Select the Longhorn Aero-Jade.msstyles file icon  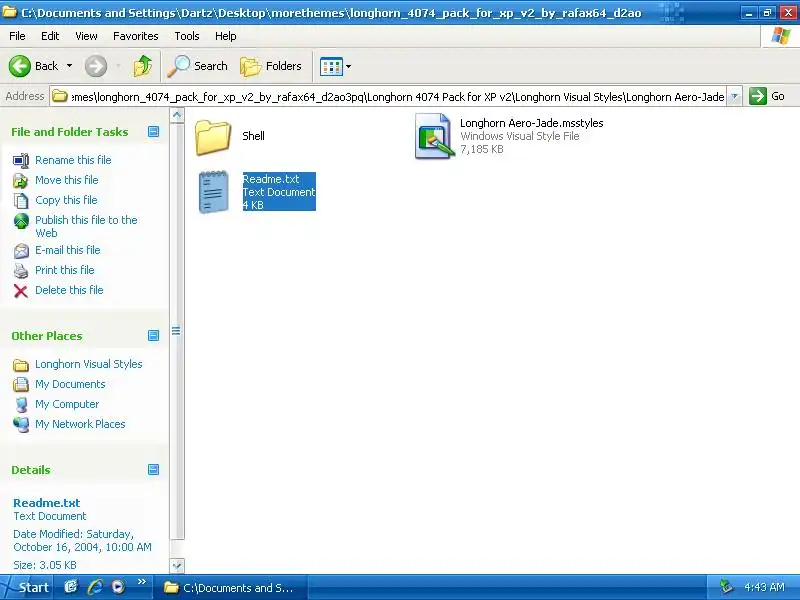[434, 136]
